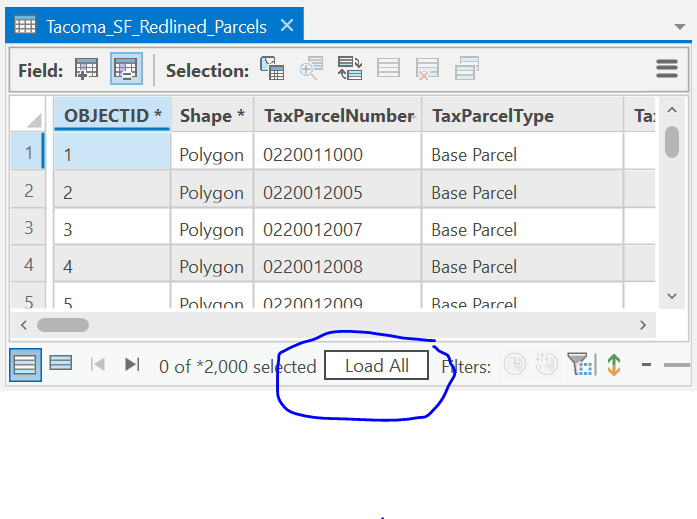Click the Calculate Field icon

126,69
